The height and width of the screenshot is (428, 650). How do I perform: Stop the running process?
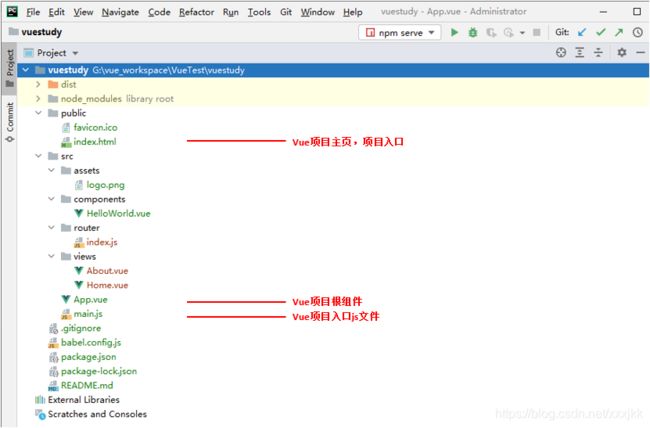pos(536,32)
